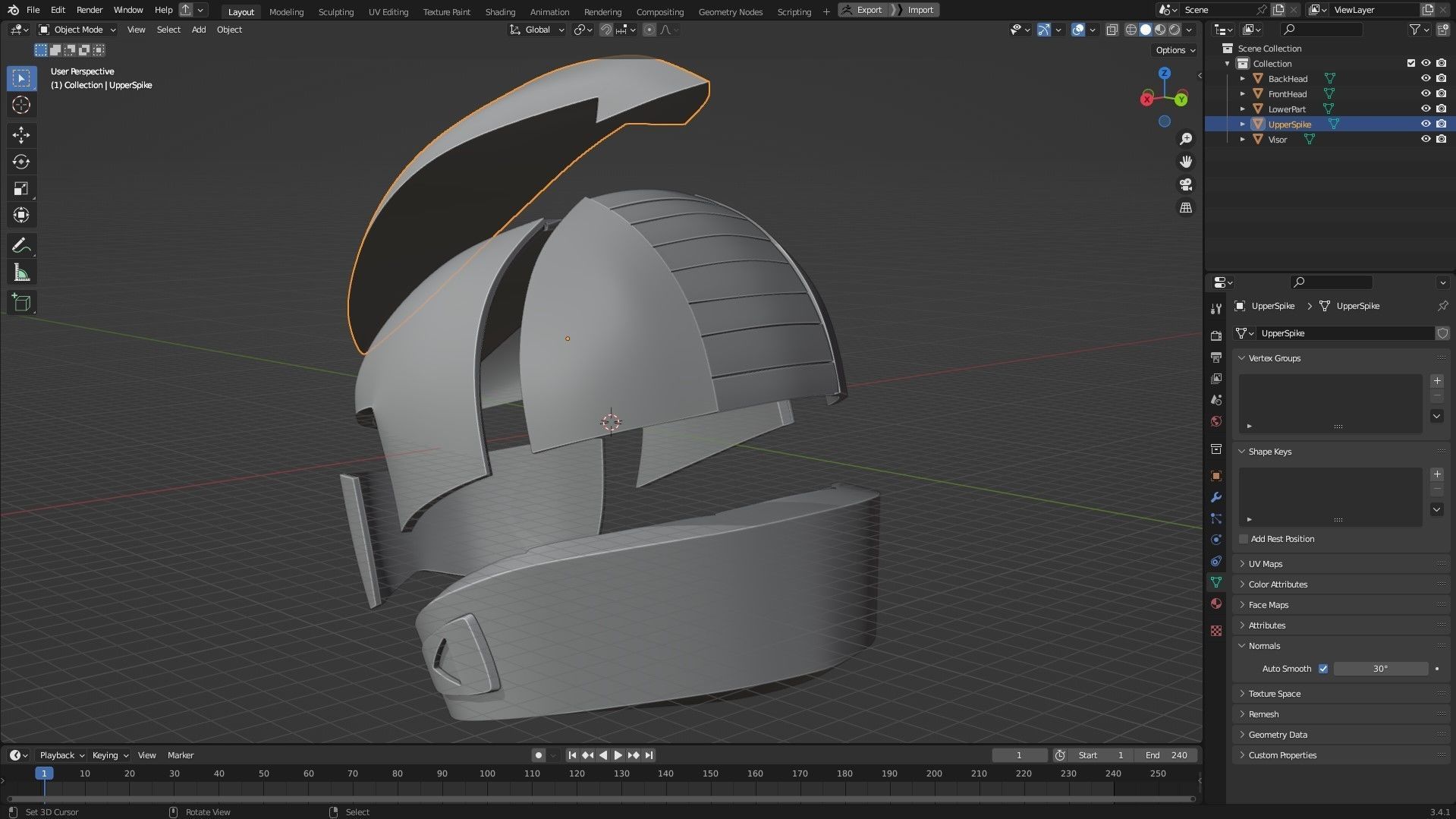The height and width of the screenshot is (819, 1456).
Task: Switch to the Sculpting workspace tab
Action: point(335,11)
